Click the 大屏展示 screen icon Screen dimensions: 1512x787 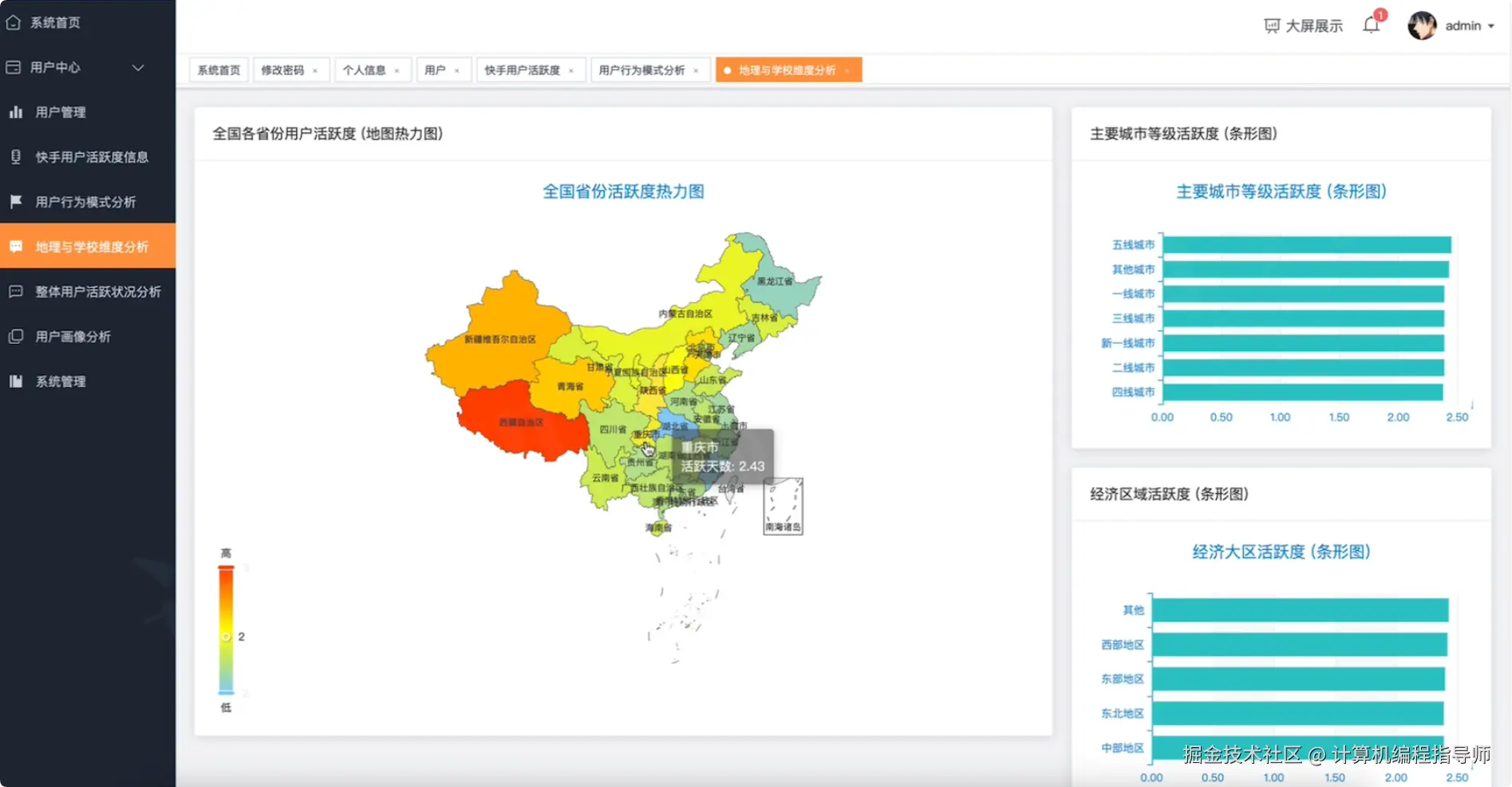[x=1271, y=25]
